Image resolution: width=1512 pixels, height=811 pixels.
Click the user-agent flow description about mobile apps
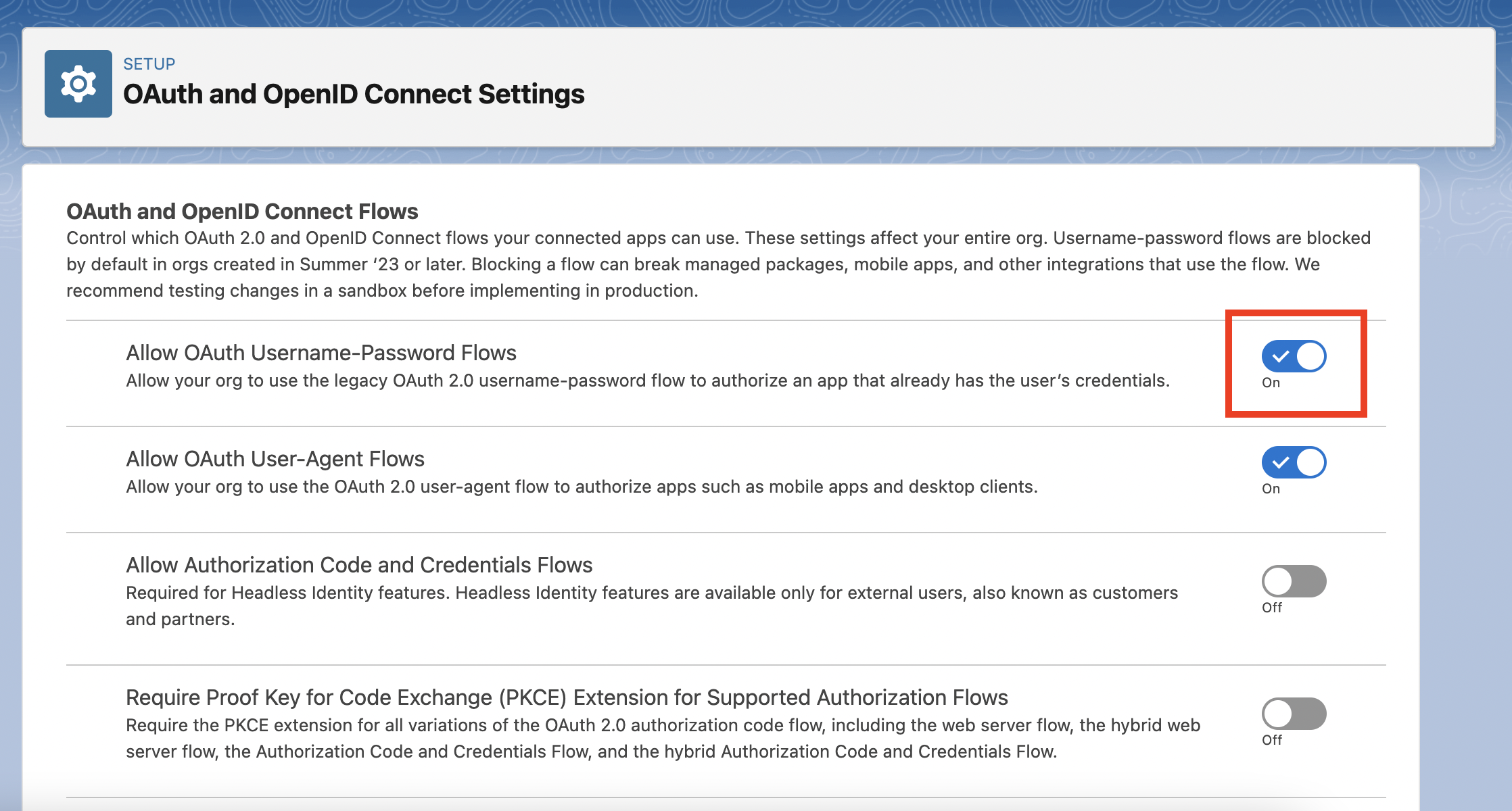582,487
